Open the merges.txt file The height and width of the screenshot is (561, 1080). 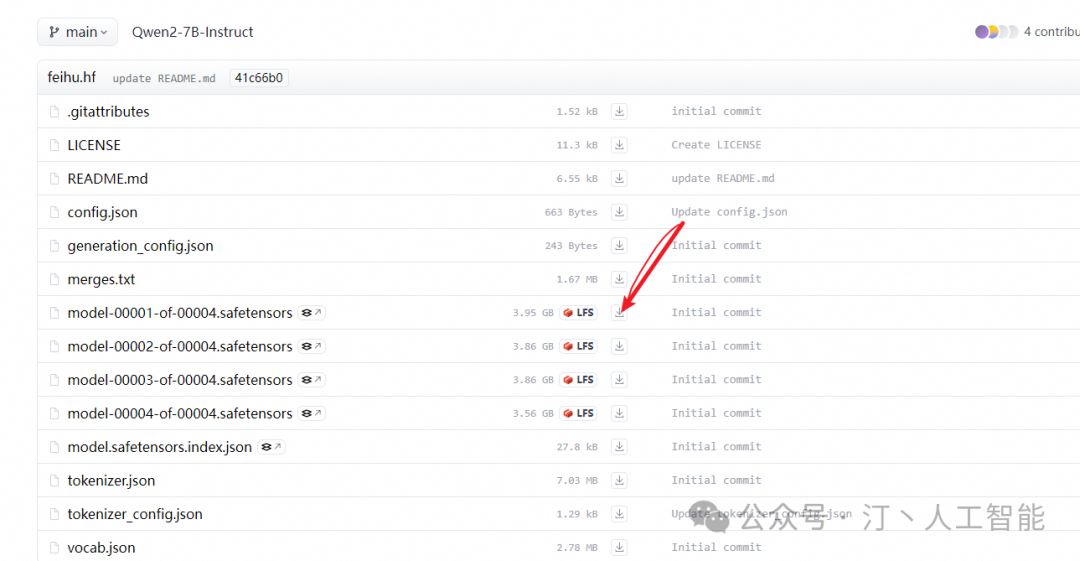101,279
